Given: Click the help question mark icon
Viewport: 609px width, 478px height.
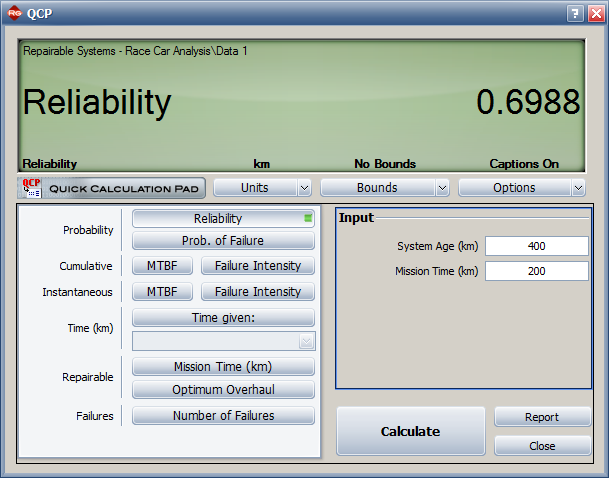Looking at the screenshot, I should tap(574, 14).
